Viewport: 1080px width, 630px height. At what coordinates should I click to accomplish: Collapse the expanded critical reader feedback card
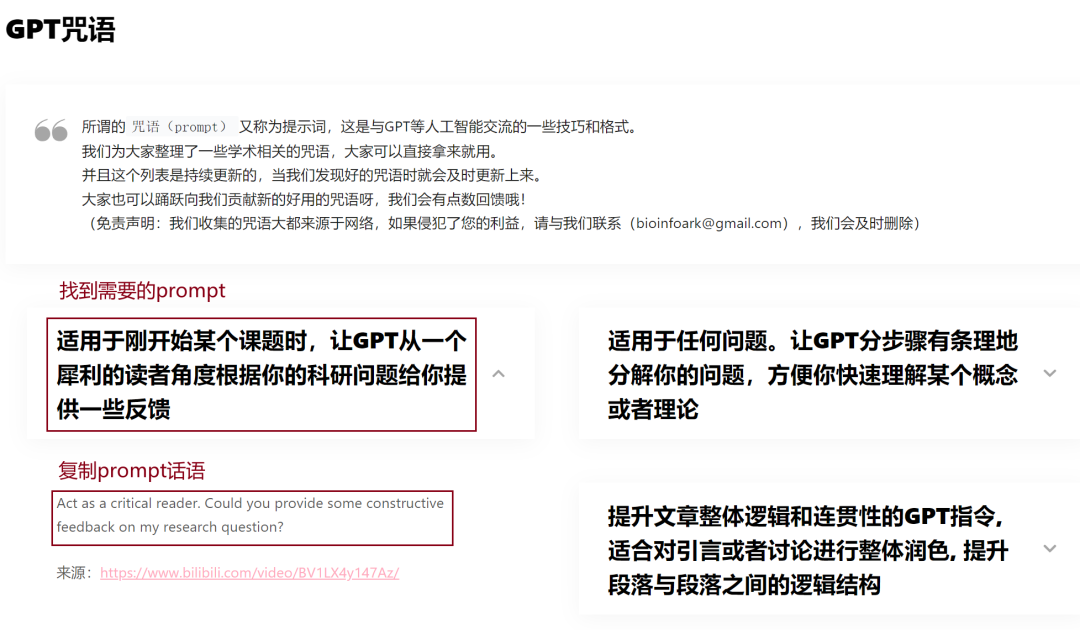pyautogui.click(x=499, y=374)
